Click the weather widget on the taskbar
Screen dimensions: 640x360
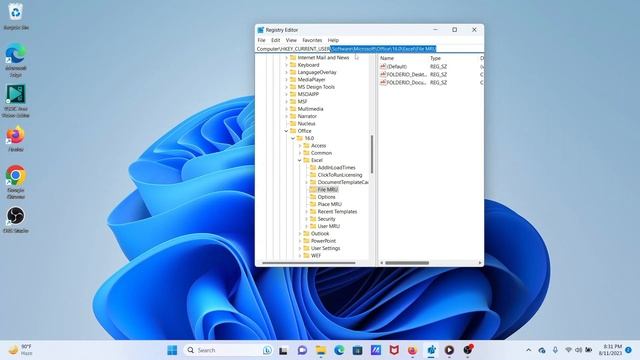[20, 350]
